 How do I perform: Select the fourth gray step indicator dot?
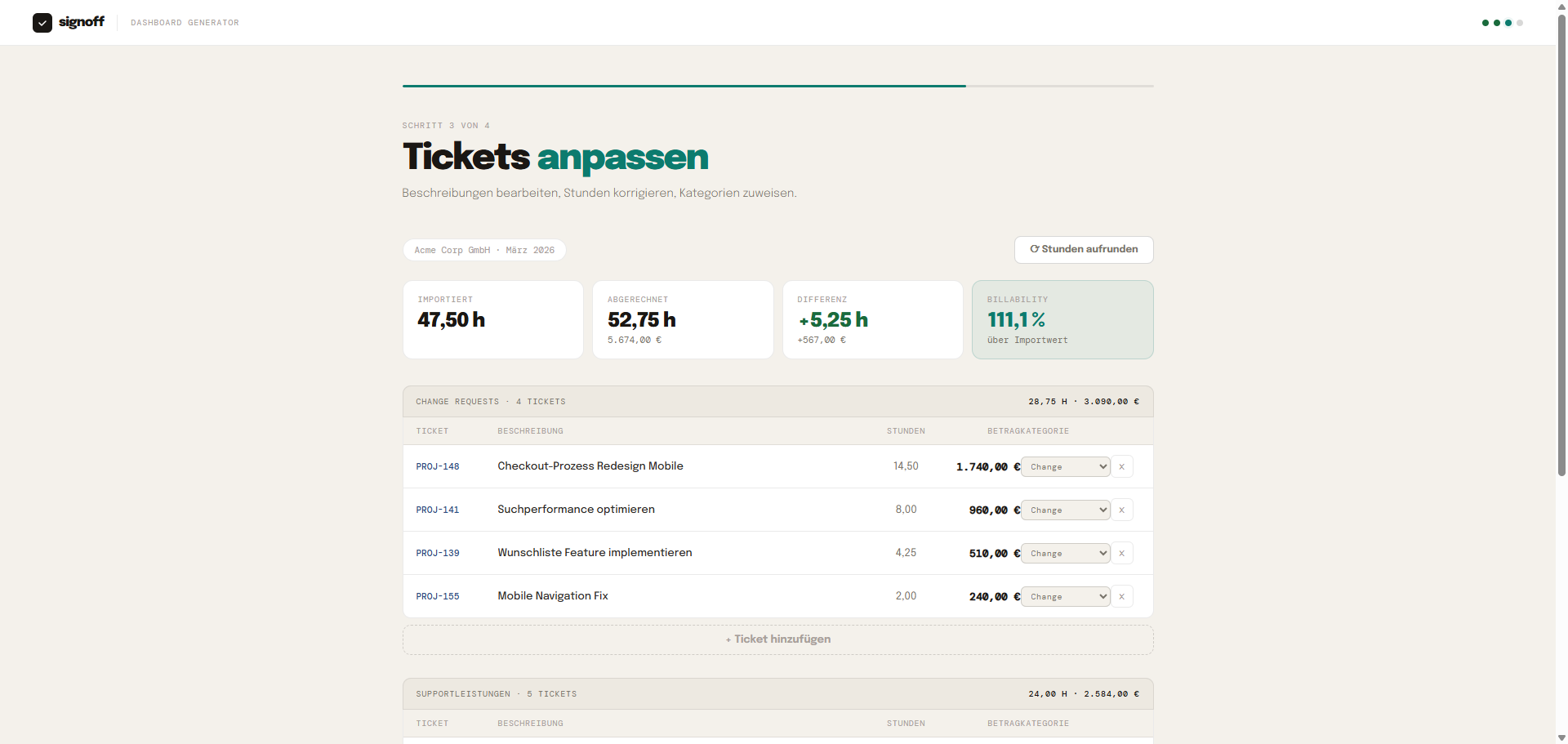(1518, 23)
